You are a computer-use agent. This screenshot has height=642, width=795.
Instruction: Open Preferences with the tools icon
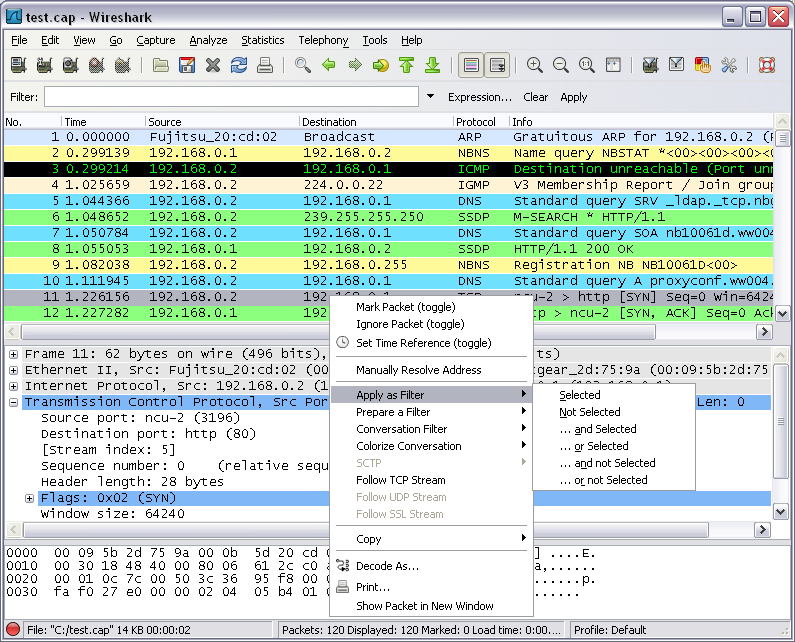pyautogui.click(x=729, y=66)
